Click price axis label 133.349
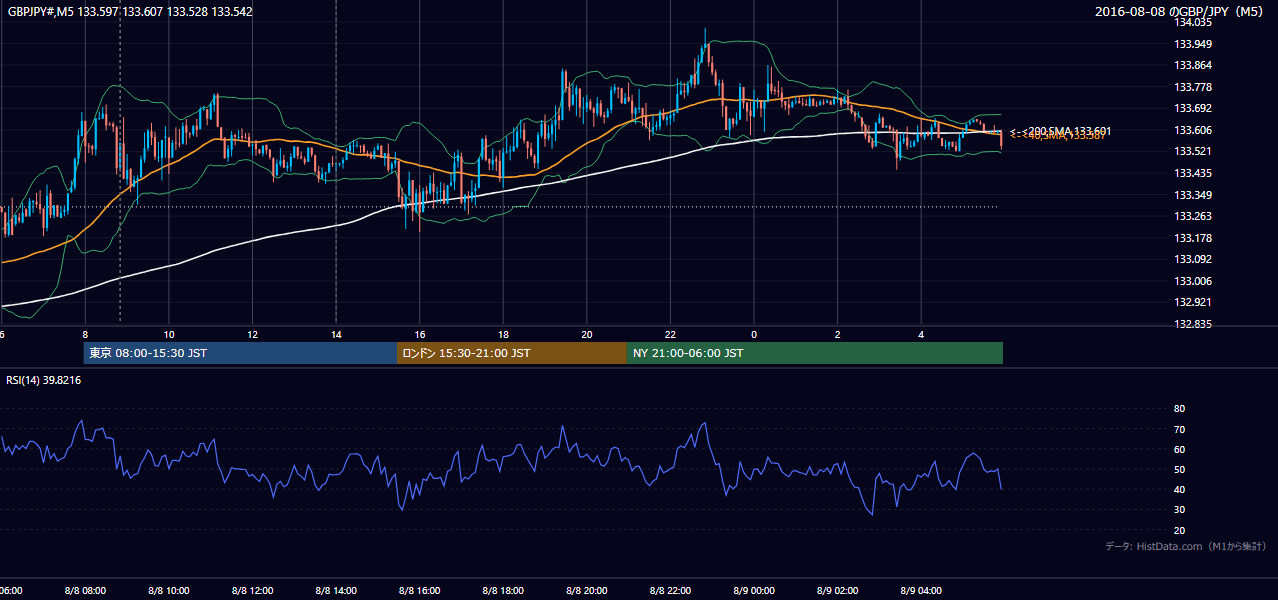Screen dimensions: 1278x600 click(x=1195, y=195)
